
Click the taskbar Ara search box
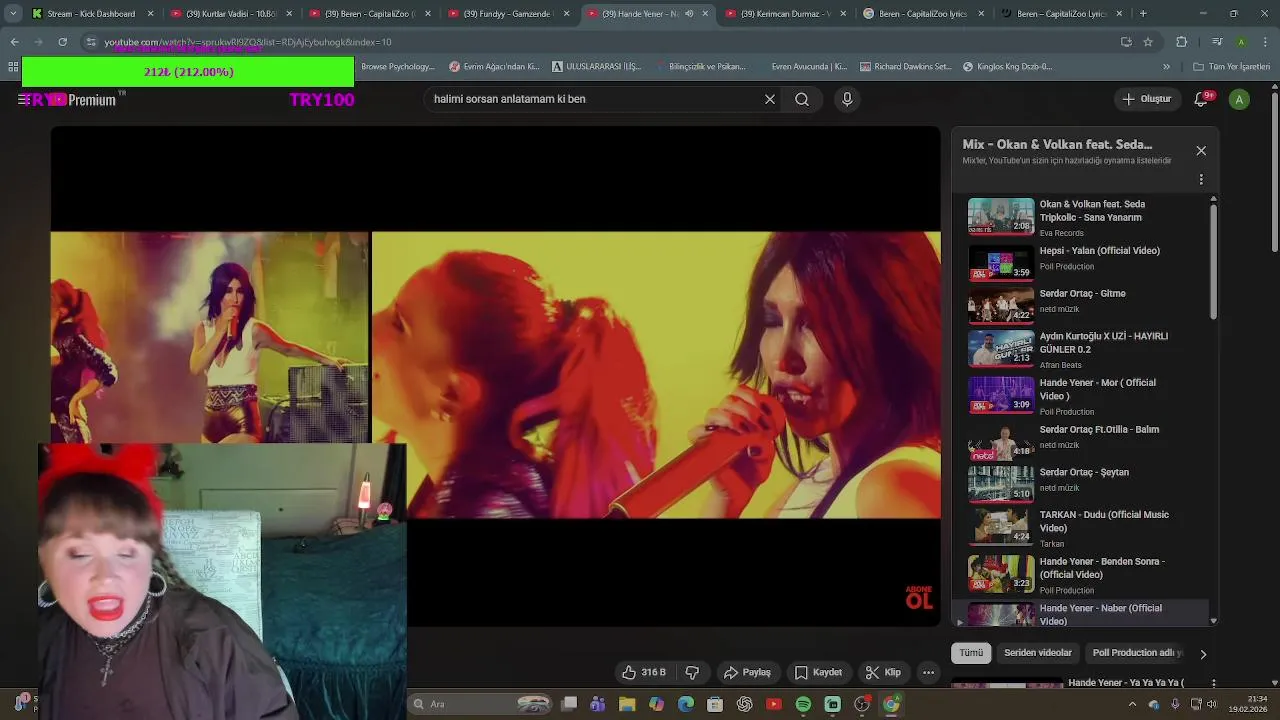pyautogui.click(x=481, y=704)
